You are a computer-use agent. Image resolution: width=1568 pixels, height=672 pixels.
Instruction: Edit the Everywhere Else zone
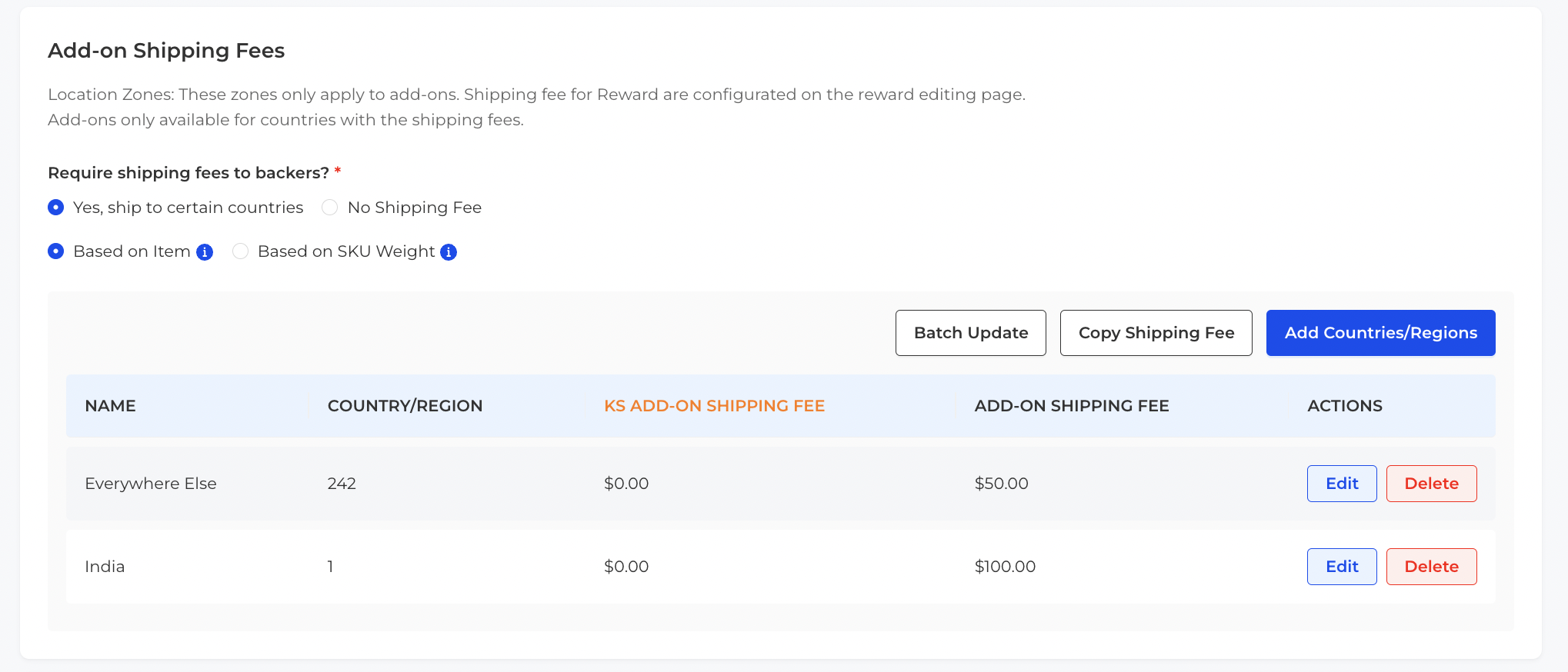1342,484
